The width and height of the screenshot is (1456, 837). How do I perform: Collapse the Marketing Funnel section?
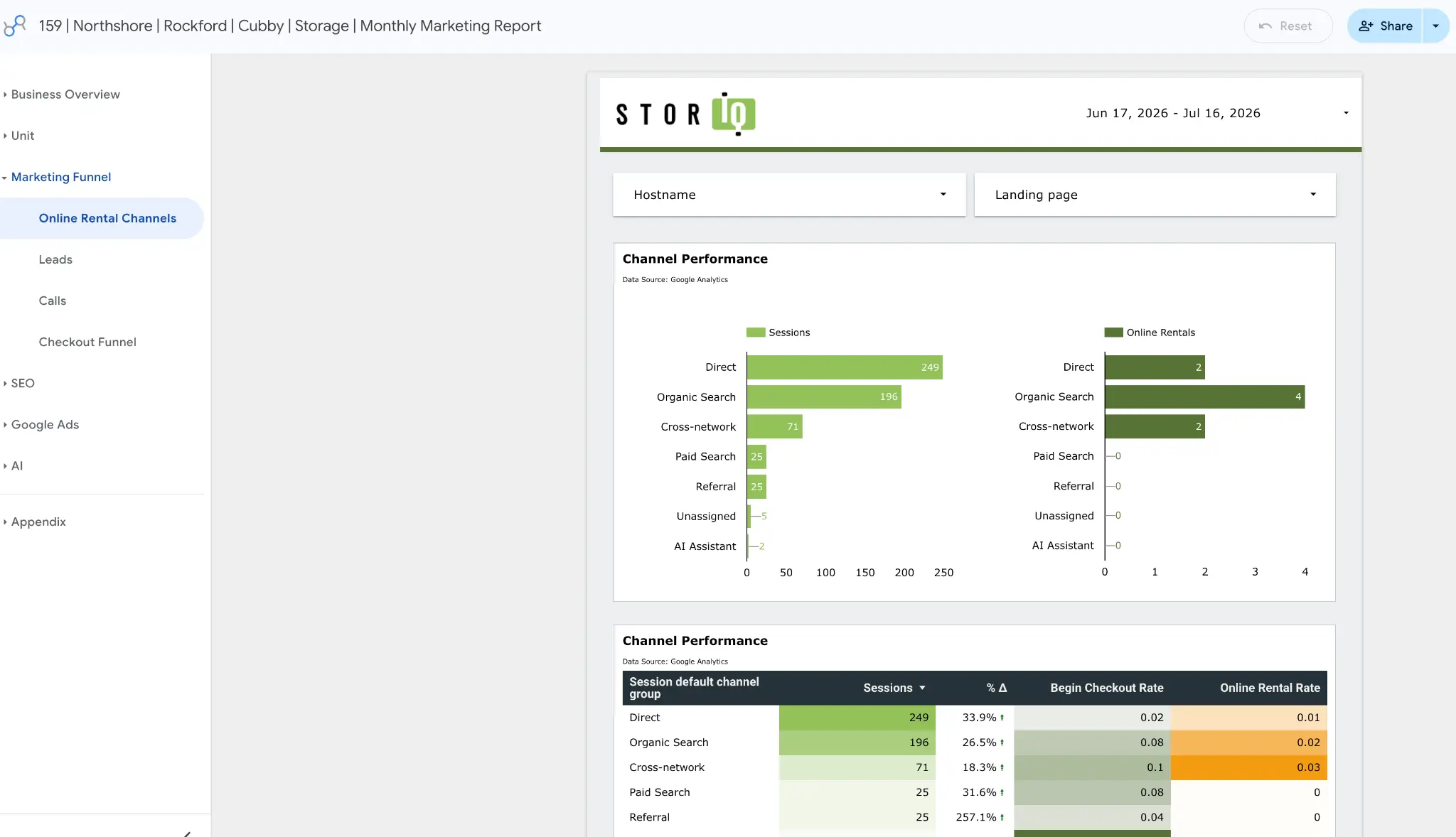tap(61, 177)
